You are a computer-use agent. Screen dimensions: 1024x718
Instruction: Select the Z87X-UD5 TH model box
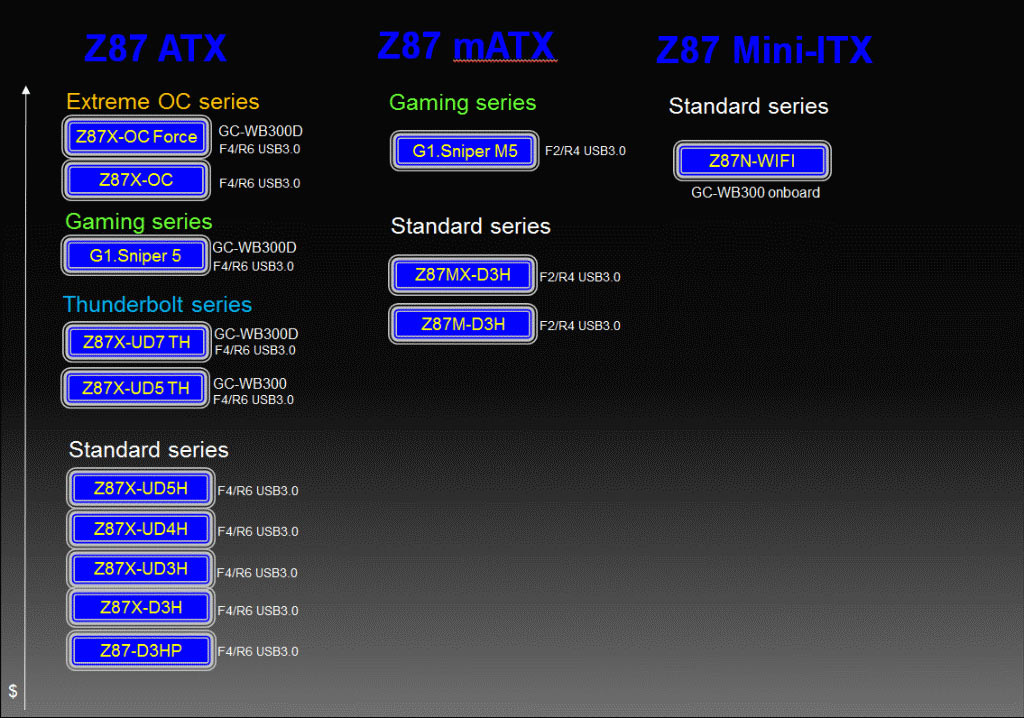click(136, 388)
